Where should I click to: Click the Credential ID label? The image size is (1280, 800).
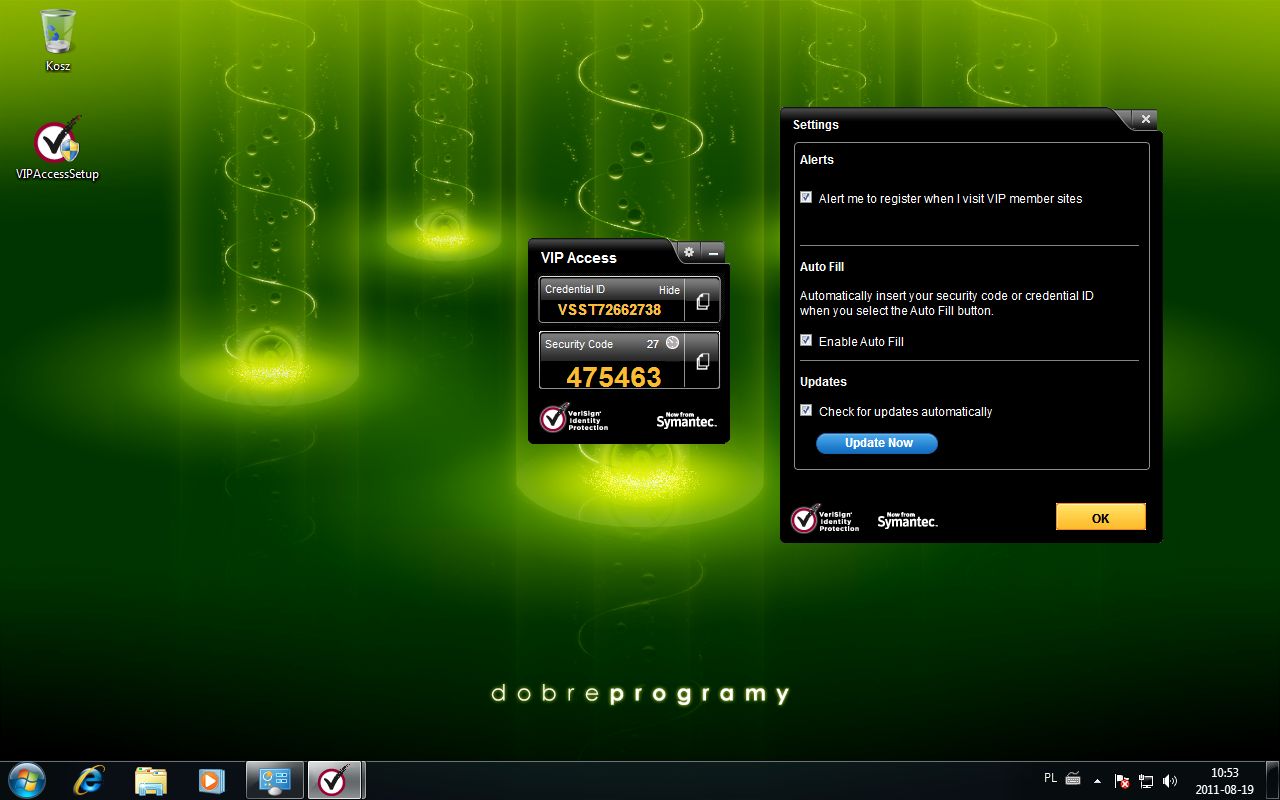point(575,289)
